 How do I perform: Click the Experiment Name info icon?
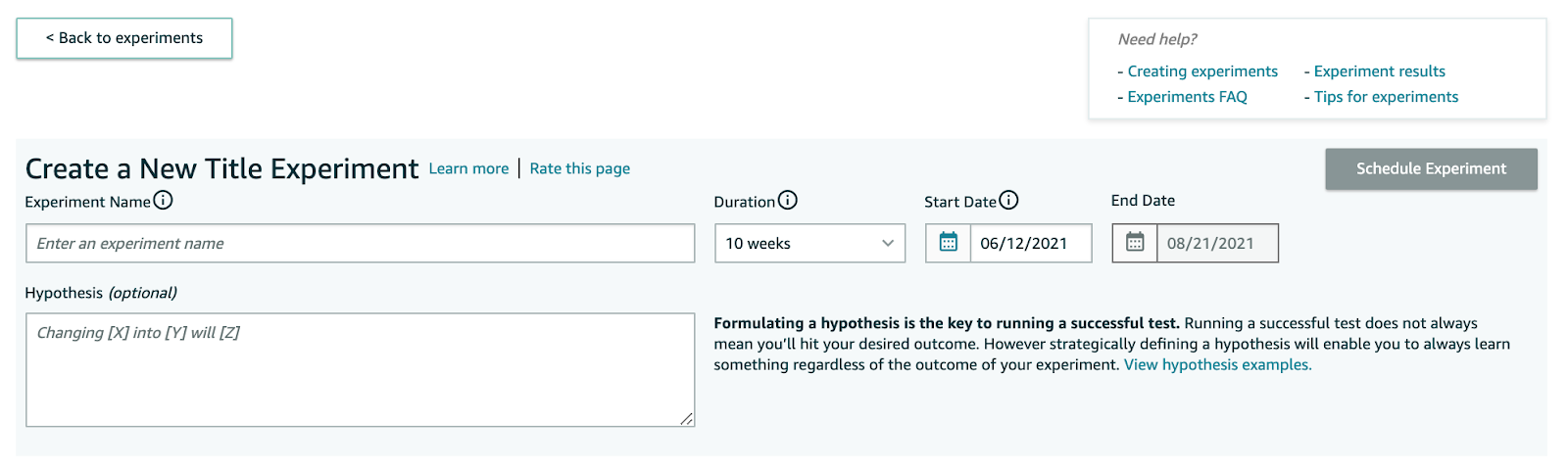click(164, 201)
